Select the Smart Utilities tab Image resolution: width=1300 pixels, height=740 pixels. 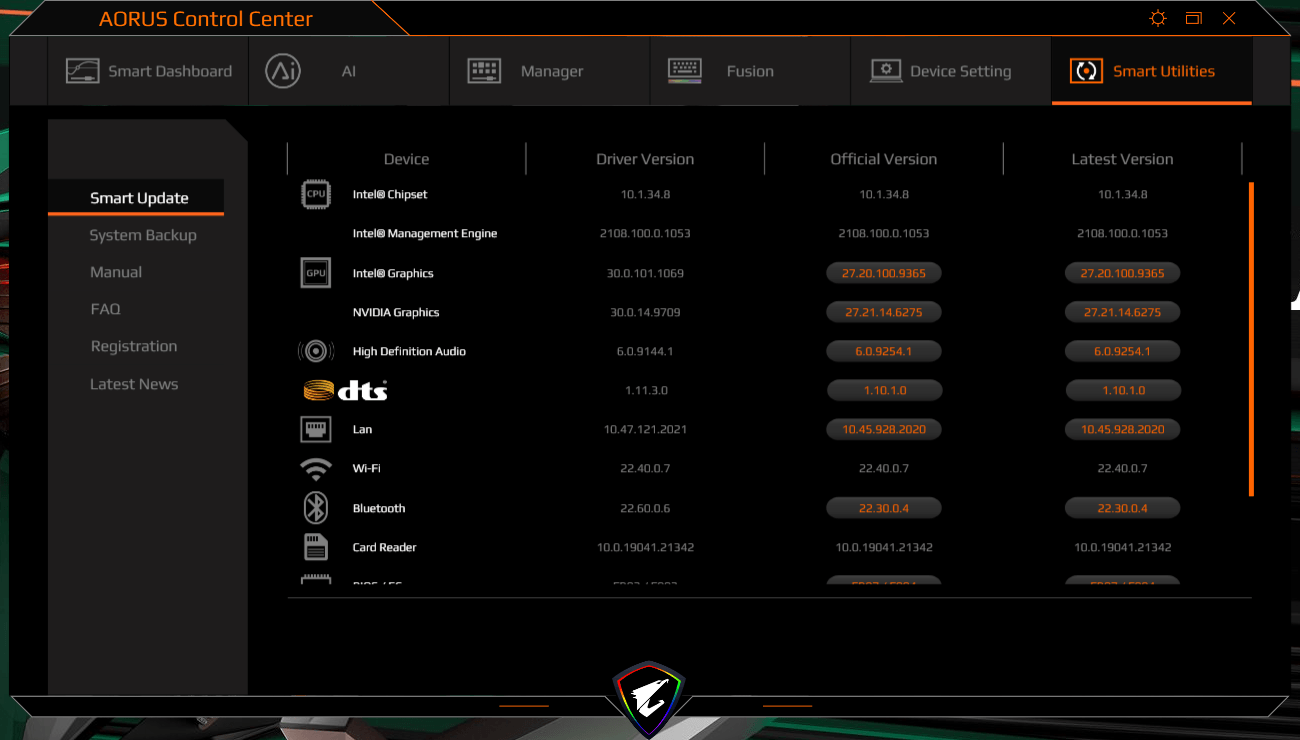point(1152,71)
